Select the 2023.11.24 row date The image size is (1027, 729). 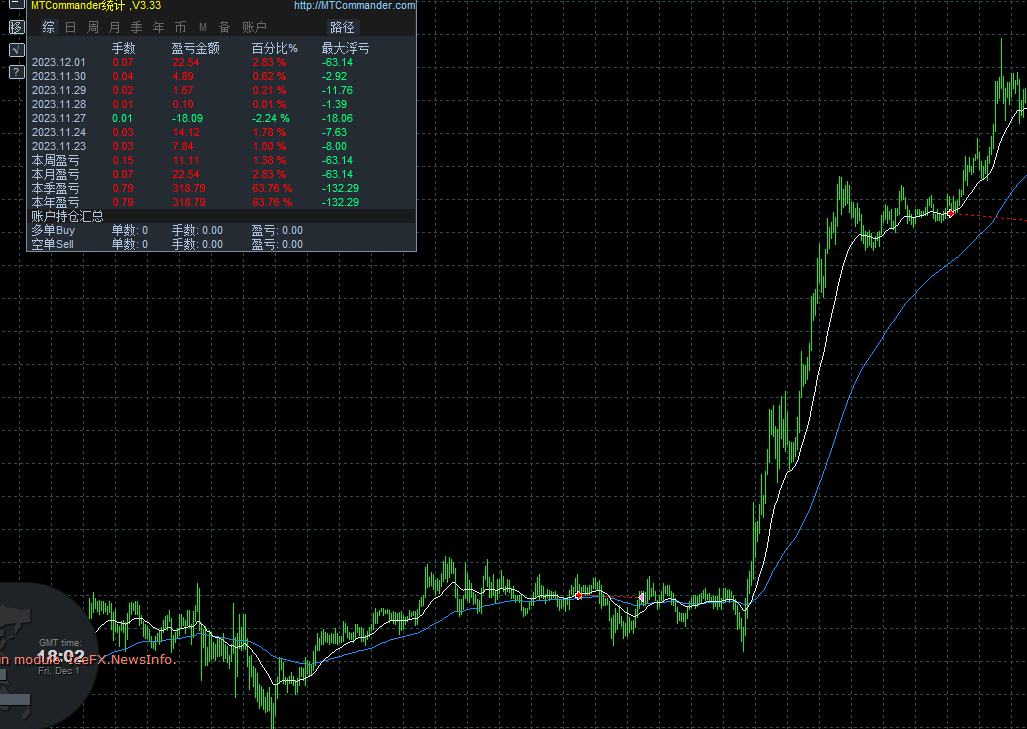pyautogui.click(x=58, y=132)
